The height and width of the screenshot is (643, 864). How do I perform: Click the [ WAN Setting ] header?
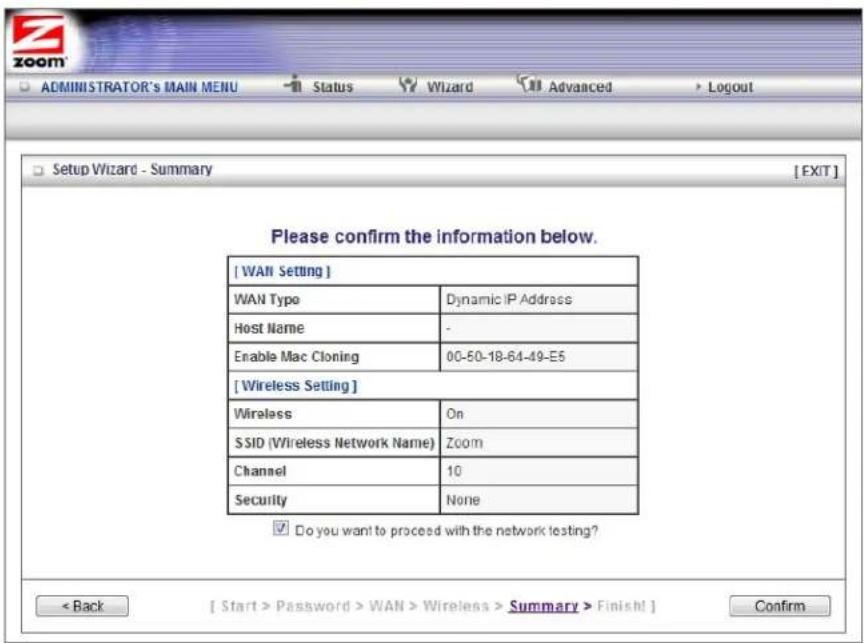[x=282, y=271]
